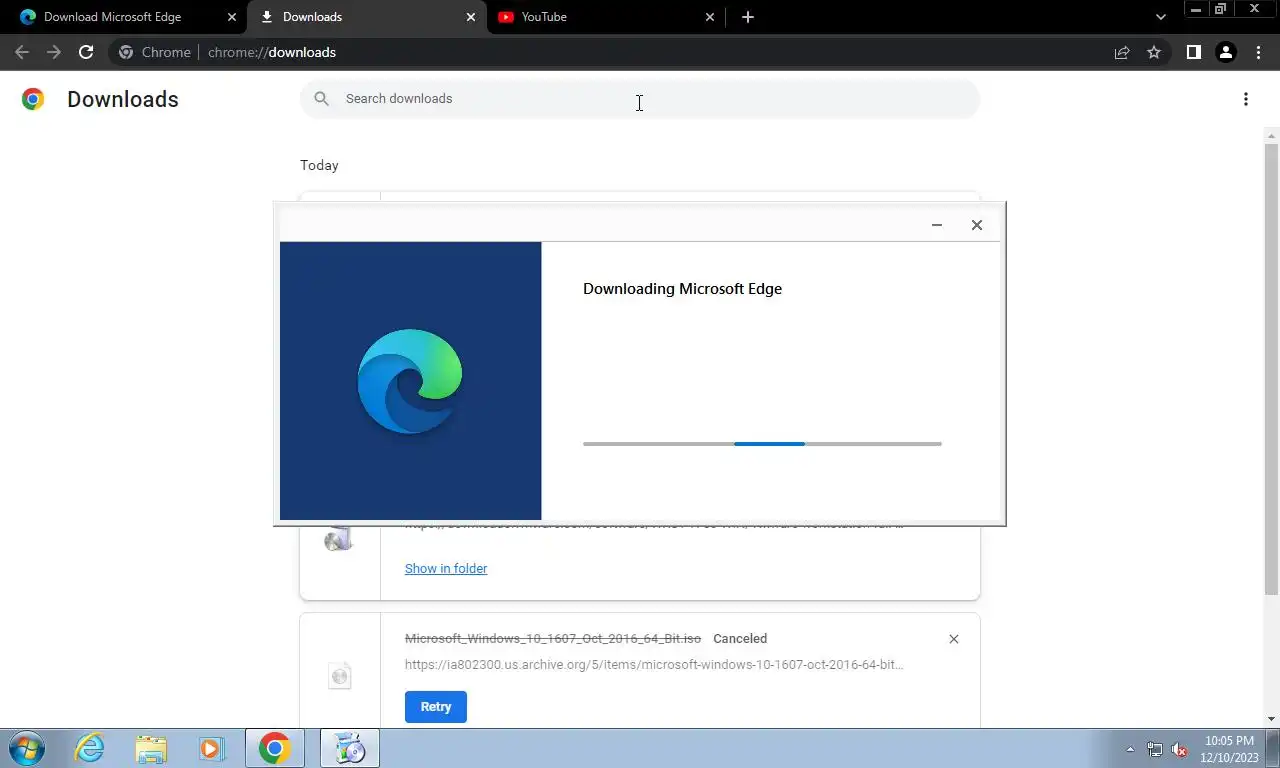Show hidden tray icons arrow
This screenshot has width=1280, height=768.
coord(1131,749)
